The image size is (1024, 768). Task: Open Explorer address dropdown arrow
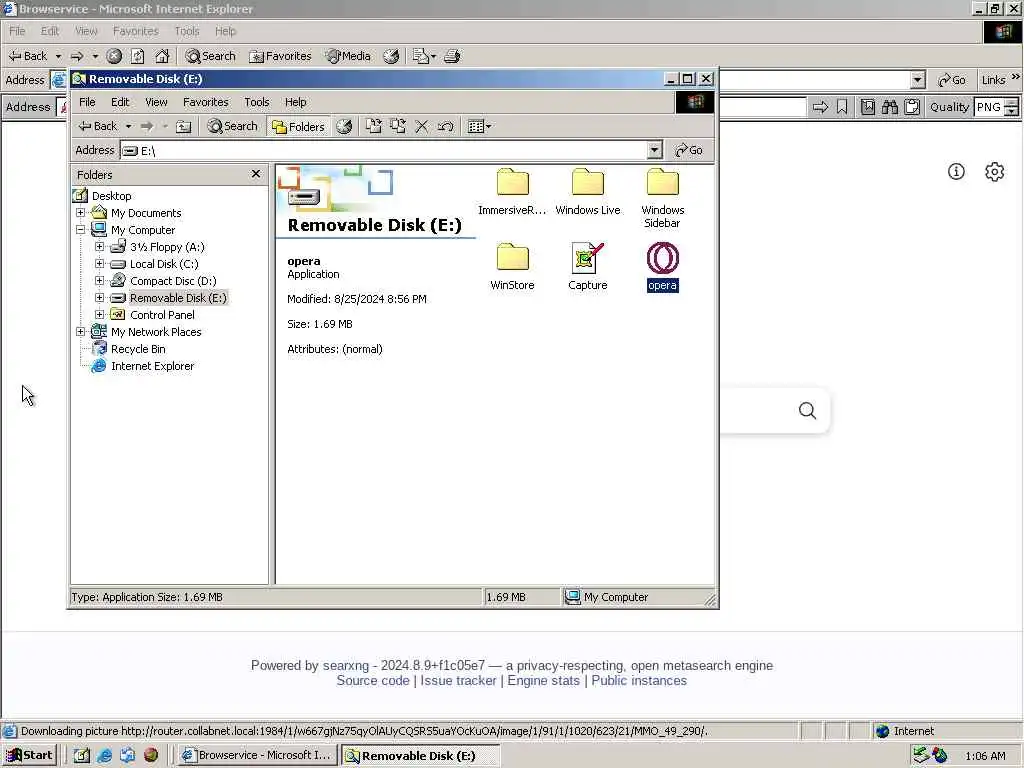click(654, 150)
